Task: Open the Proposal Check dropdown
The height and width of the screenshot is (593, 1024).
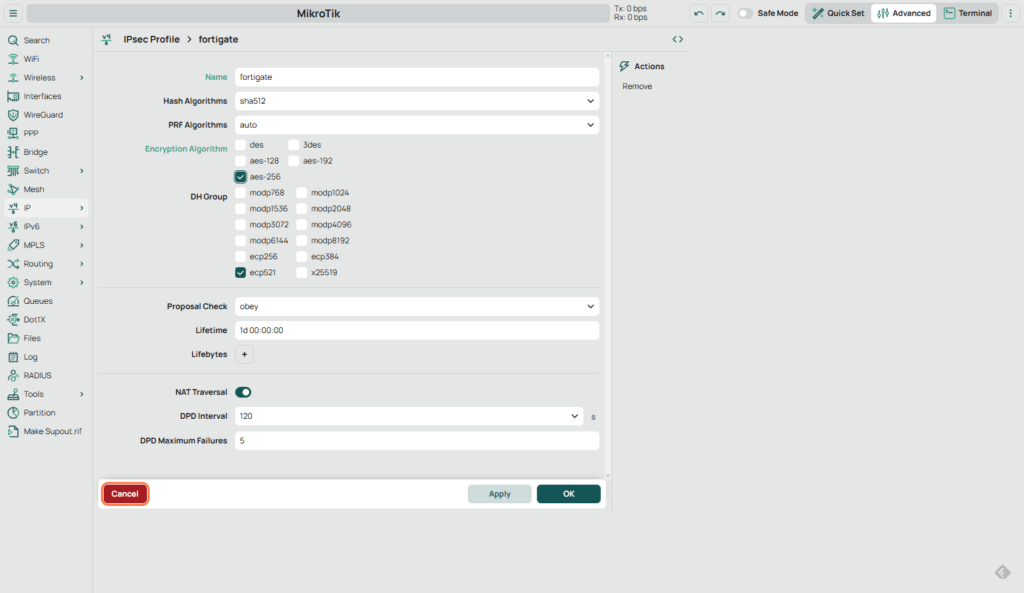Action: coord(417,306)
